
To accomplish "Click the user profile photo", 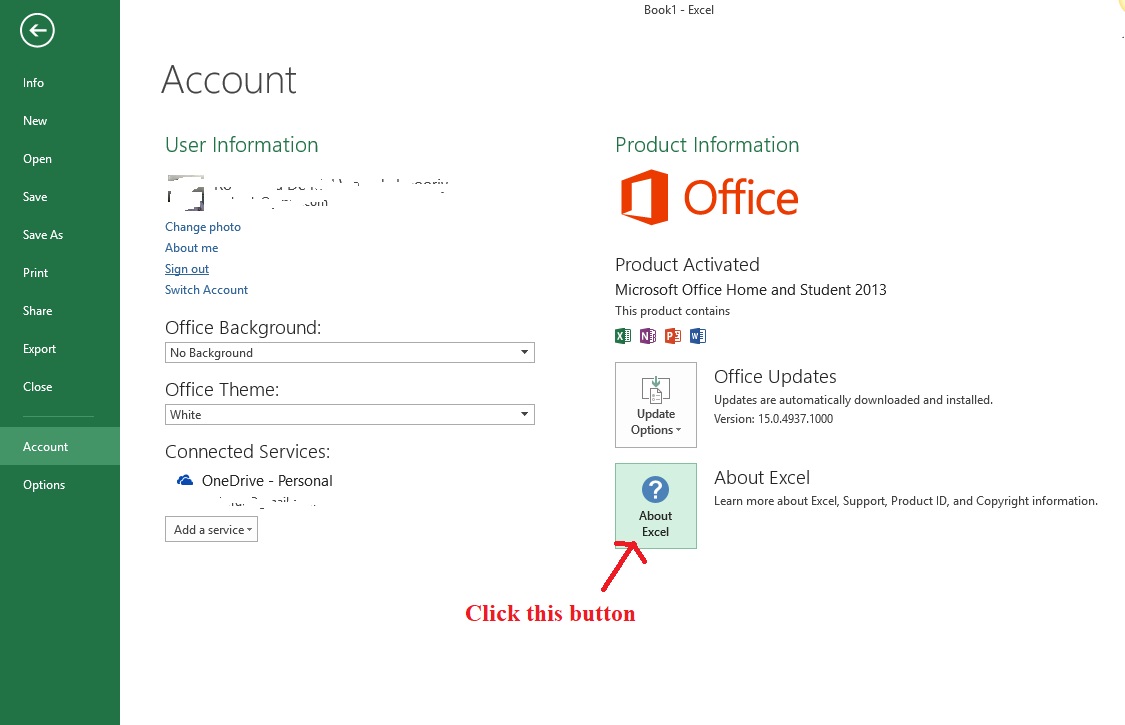I will (186, 192).
